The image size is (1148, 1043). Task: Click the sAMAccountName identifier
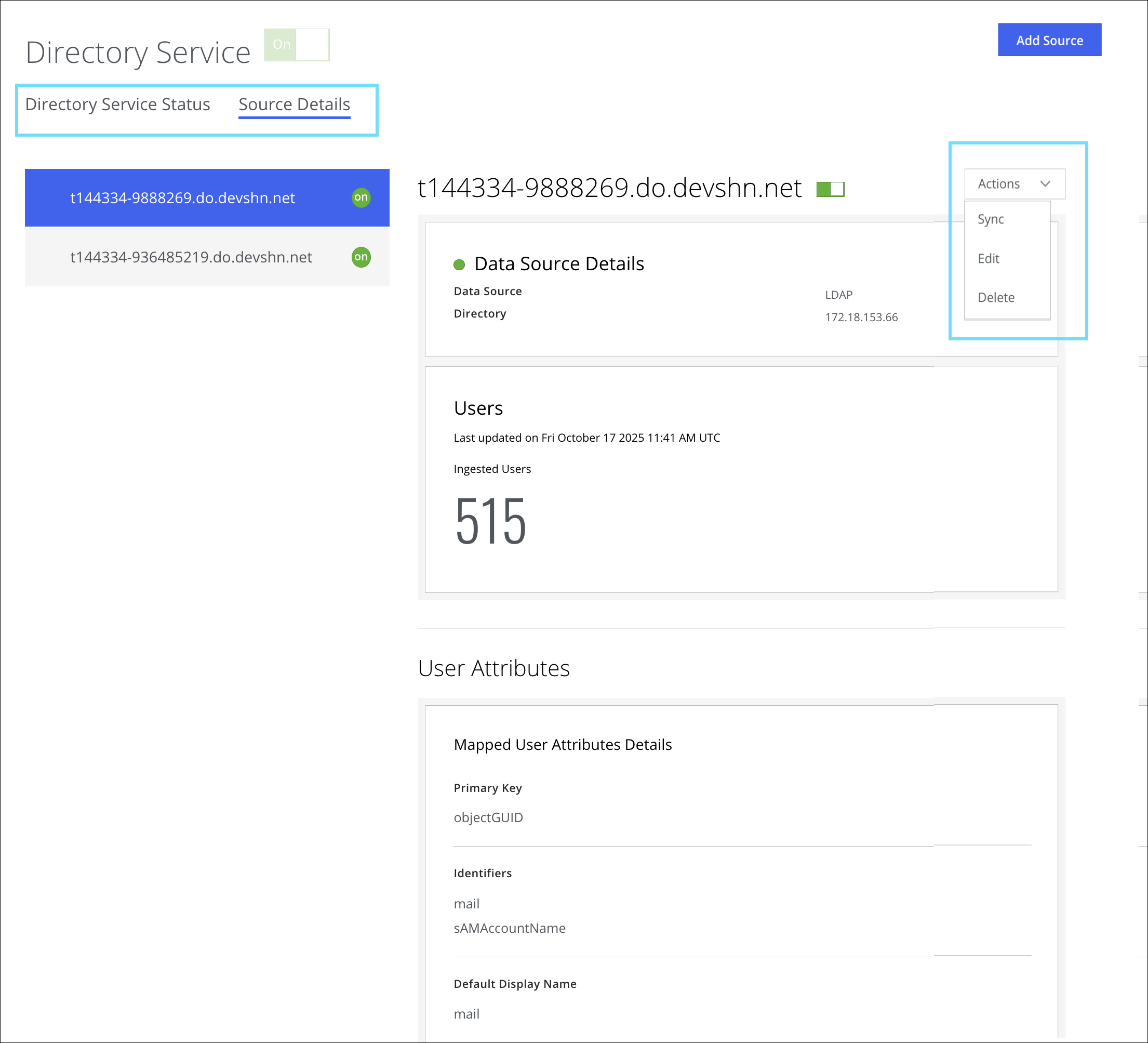tap(509, 928)
